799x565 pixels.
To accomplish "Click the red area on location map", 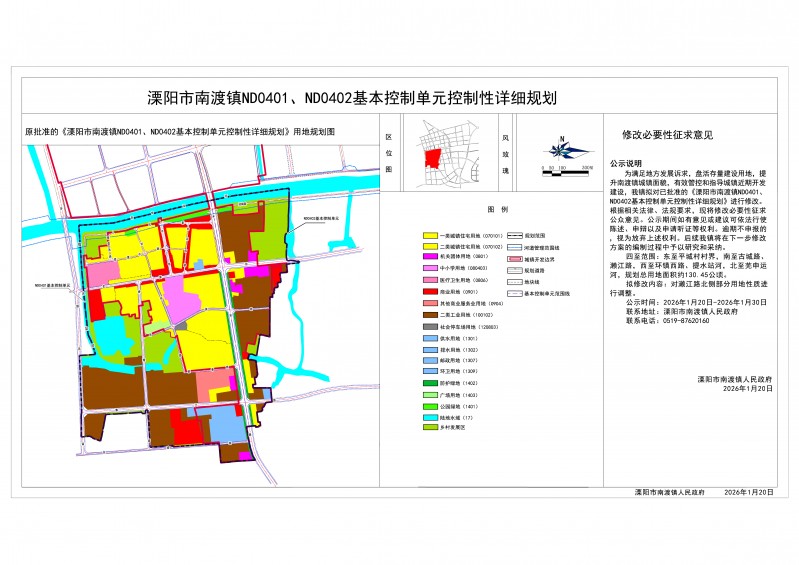I will 432,158.
